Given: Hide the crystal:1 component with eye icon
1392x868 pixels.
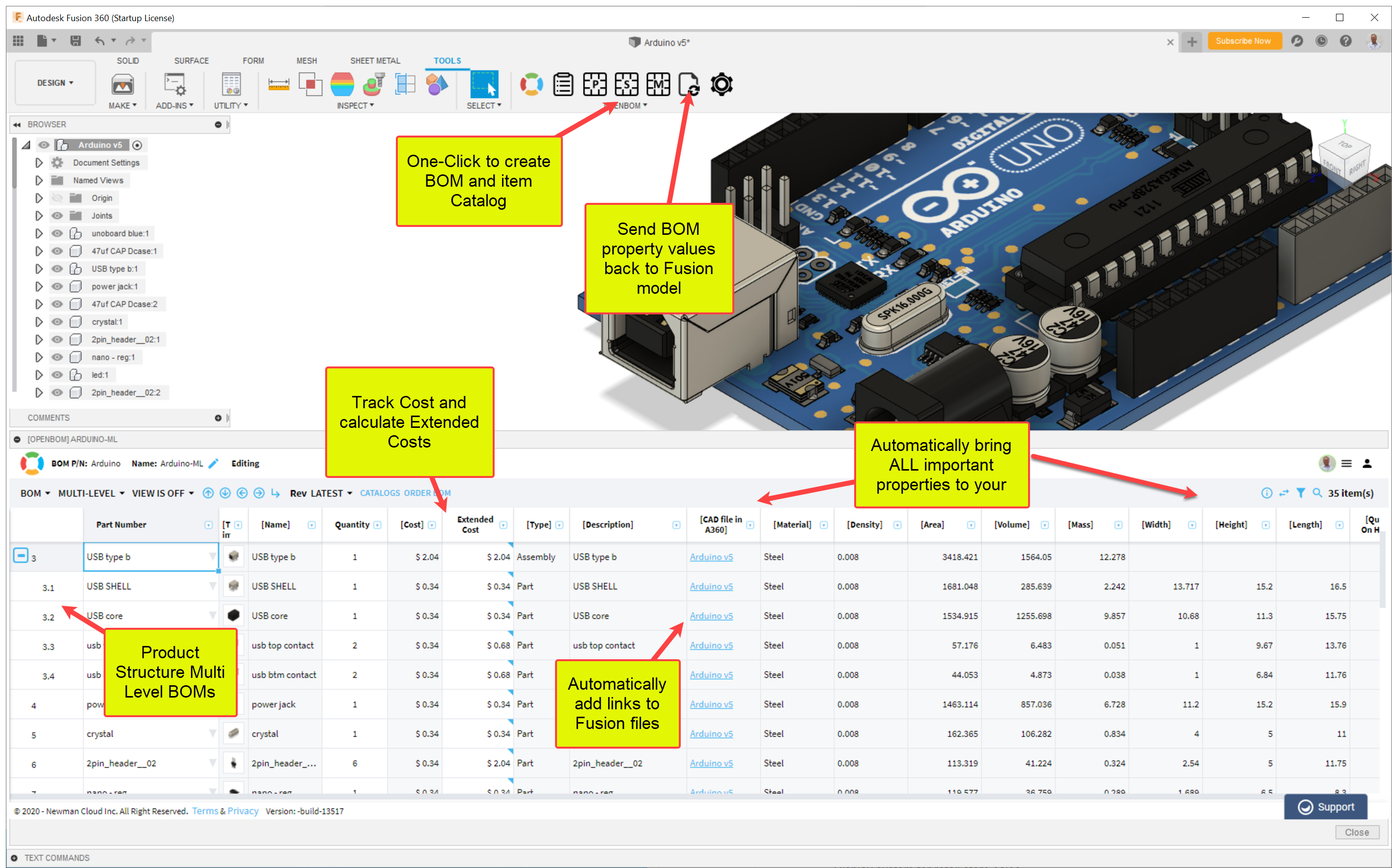Looking at the screenshot, I should pyautogui.click(x=57, y=322).
